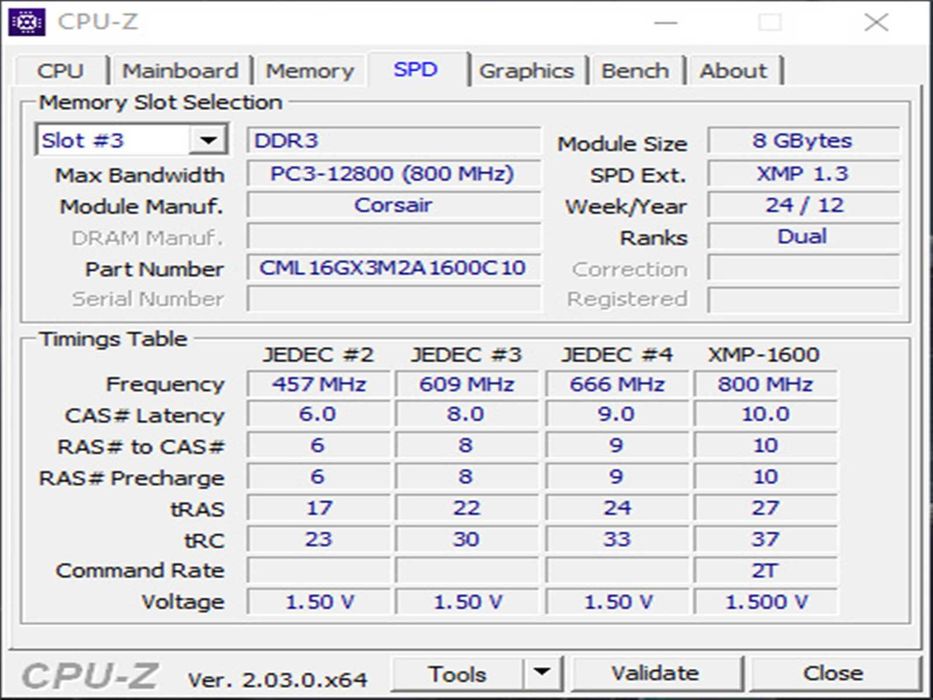
Task: Click the tRAS value 17
Action: (319, 508)
